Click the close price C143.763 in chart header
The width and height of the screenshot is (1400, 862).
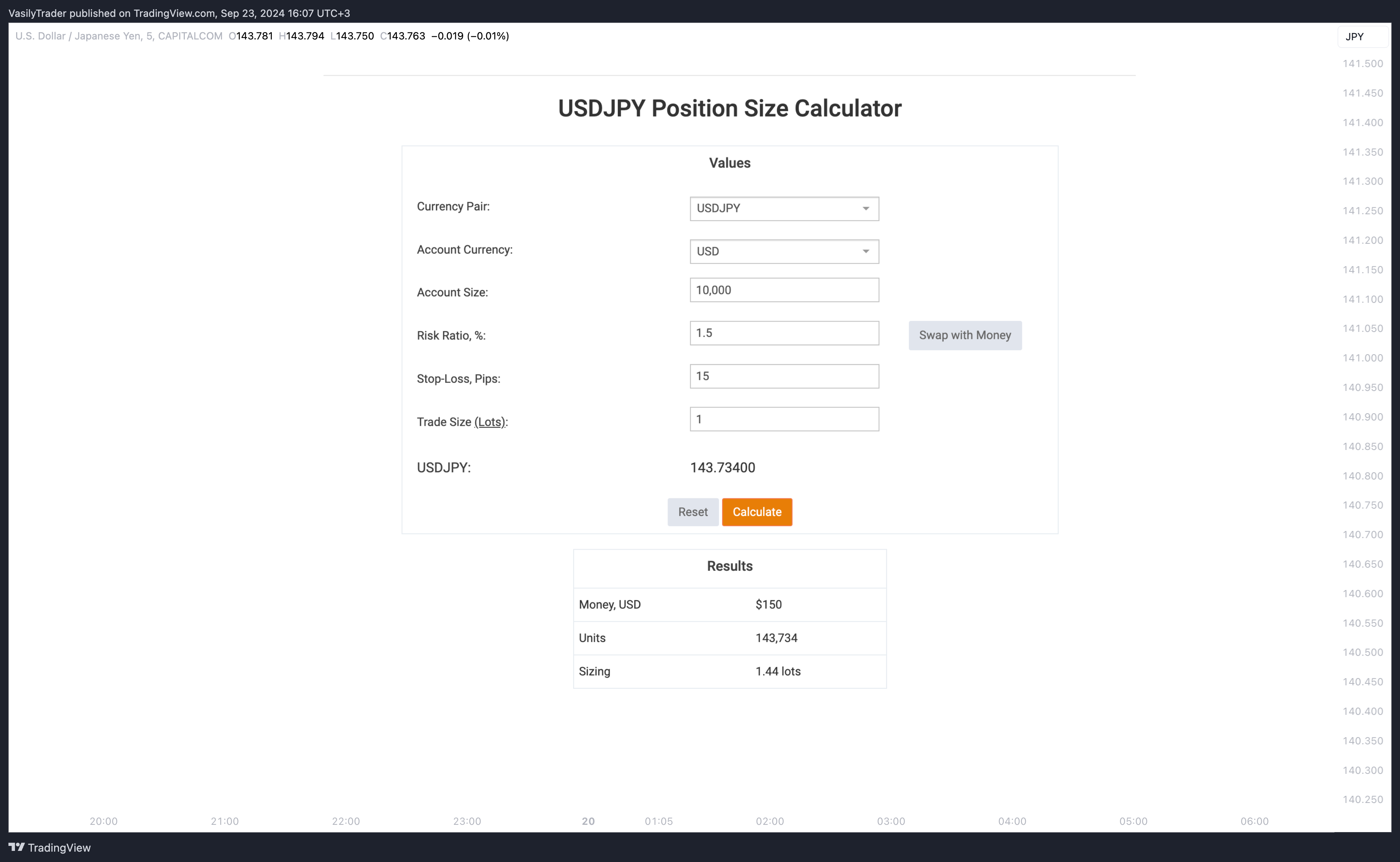coord(403,36)
